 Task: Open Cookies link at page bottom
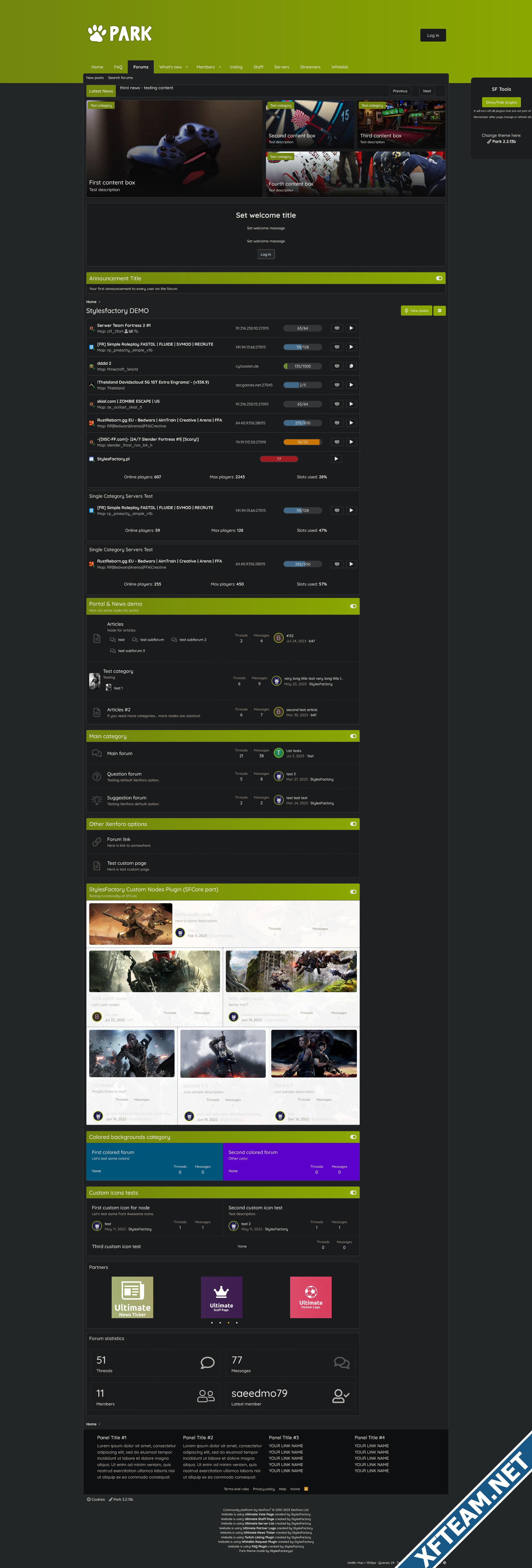[x=96, y=1499]
